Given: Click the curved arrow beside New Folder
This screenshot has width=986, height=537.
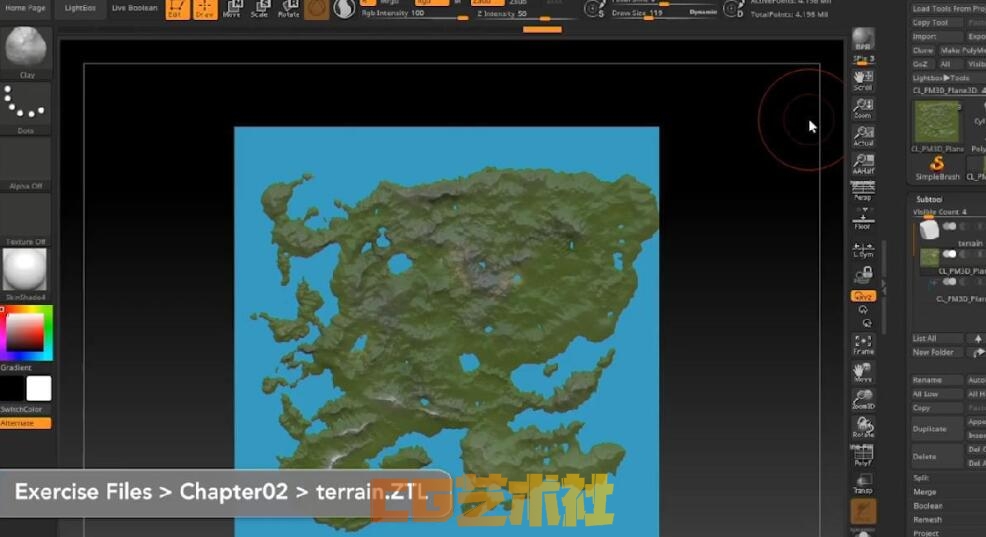Looking at the screenshot, I should coord(978,352).
